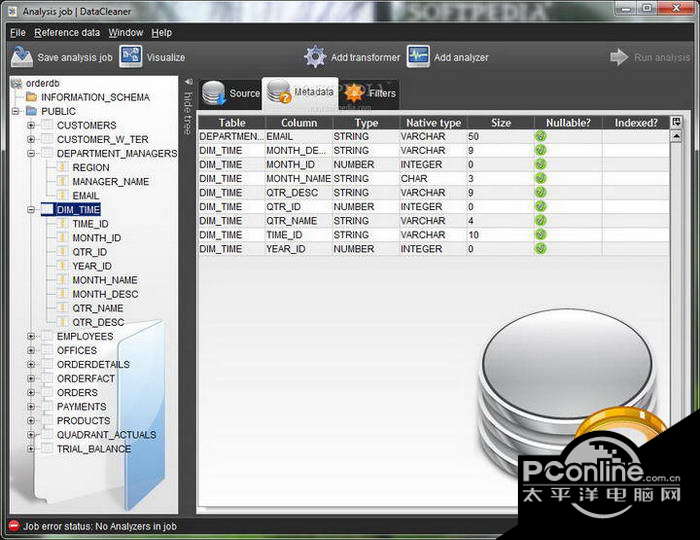Select the PRODUCTS tree item
This screenshot has height=540, width=700.
(x=83, y=420)
